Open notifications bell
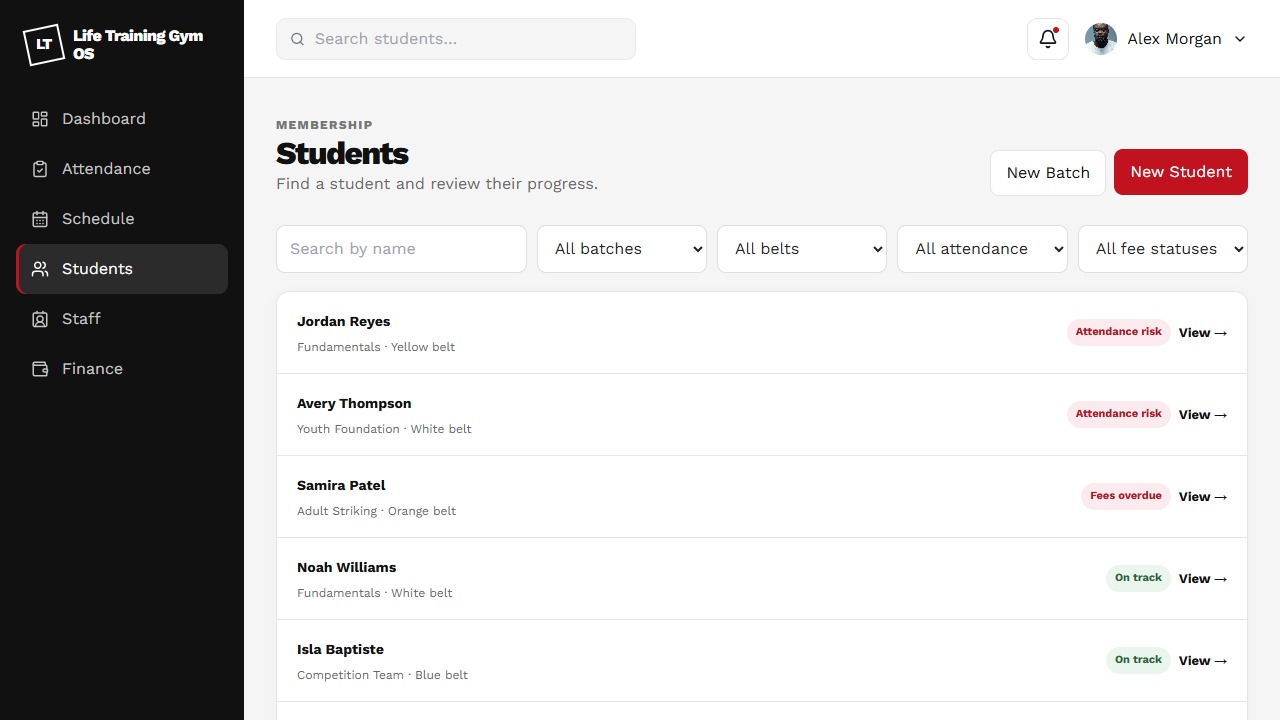This screenshot has width=1280, height=720. click(x=1048, y=39)
